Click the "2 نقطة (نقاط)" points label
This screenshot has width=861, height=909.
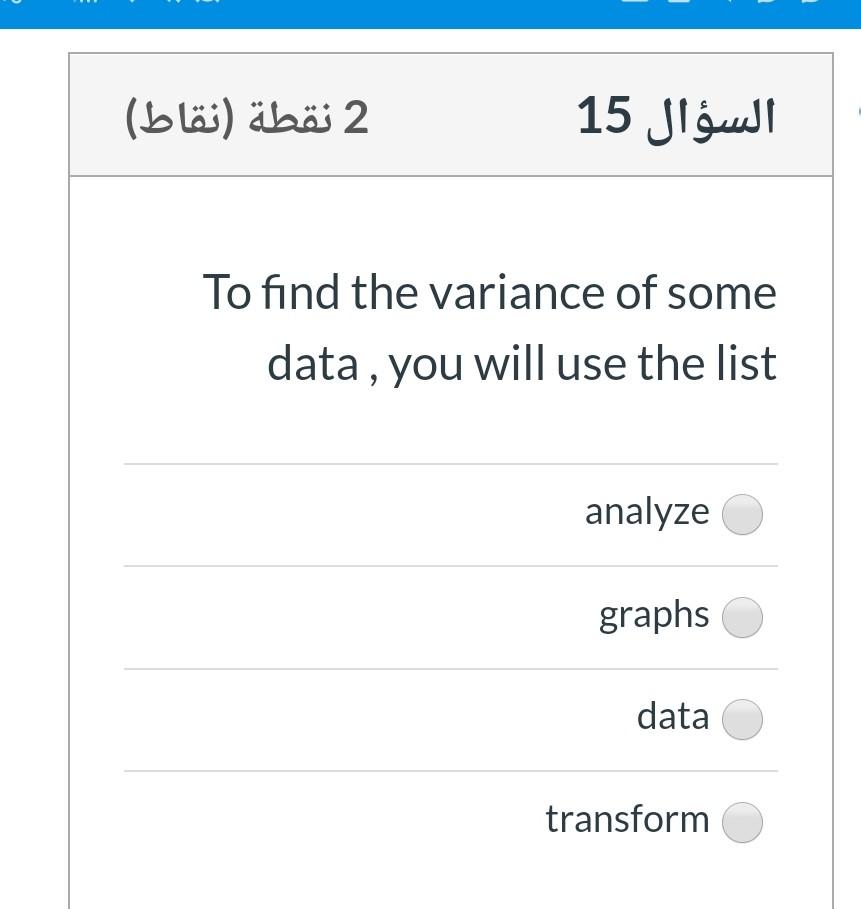(x=247, y=118)
